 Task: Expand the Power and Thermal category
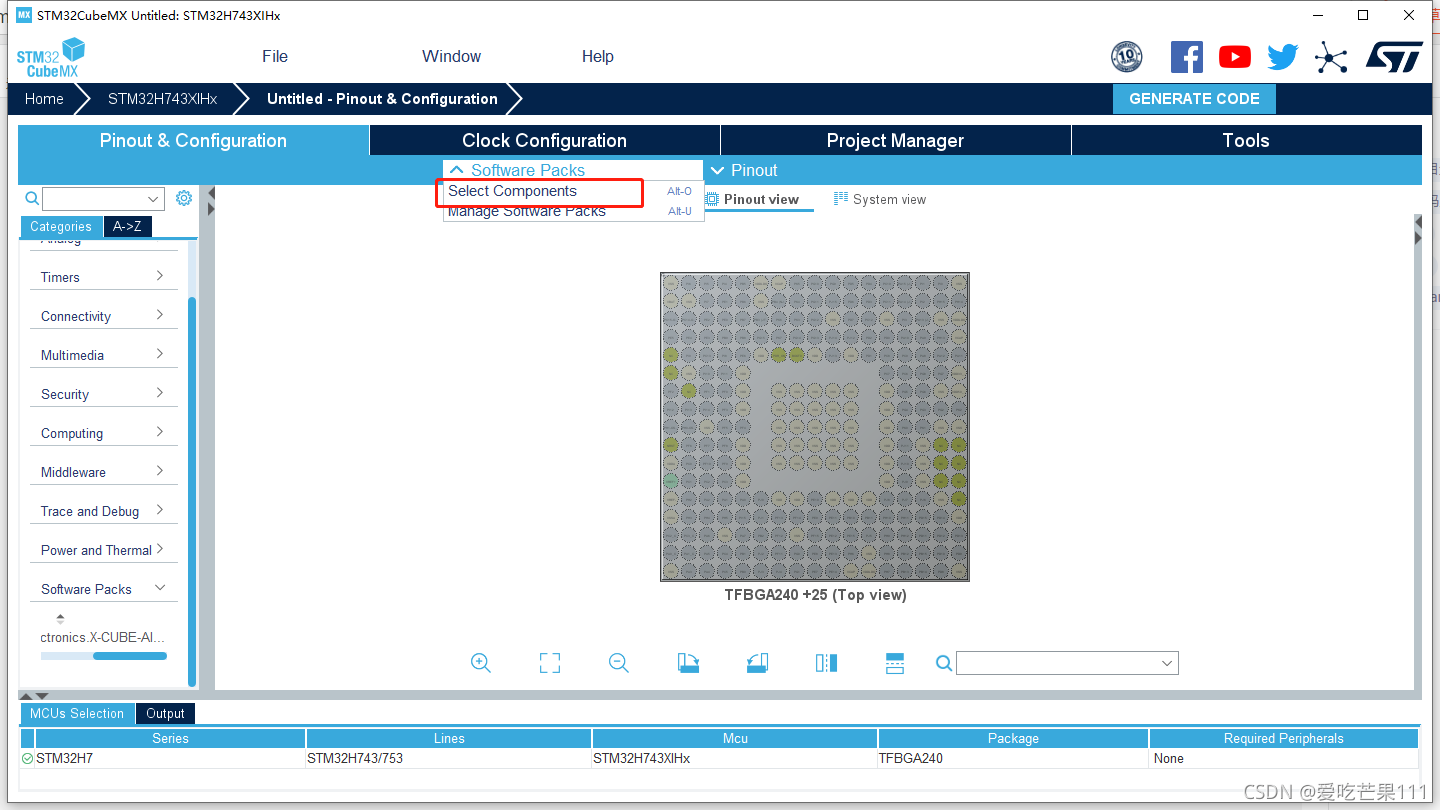pos(104,550)
